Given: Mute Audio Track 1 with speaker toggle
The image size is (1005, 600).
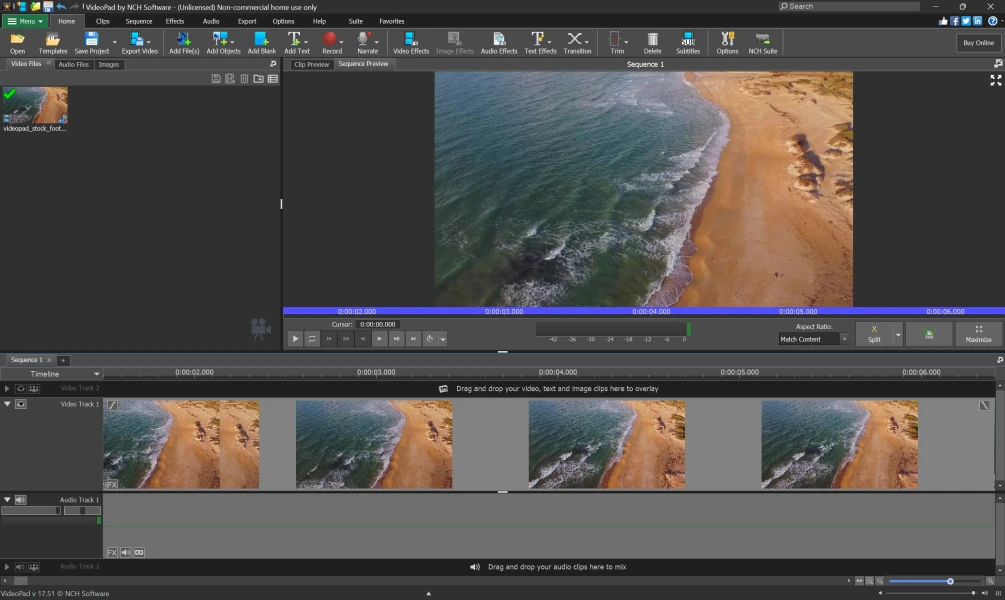Looking at the screenshot, I should 21,500.
